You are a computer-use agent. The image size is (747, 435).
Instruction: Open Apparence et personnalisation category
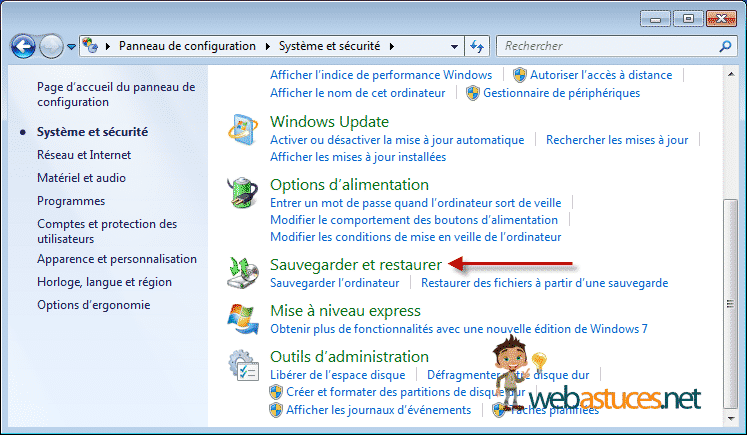pos(117,259)
